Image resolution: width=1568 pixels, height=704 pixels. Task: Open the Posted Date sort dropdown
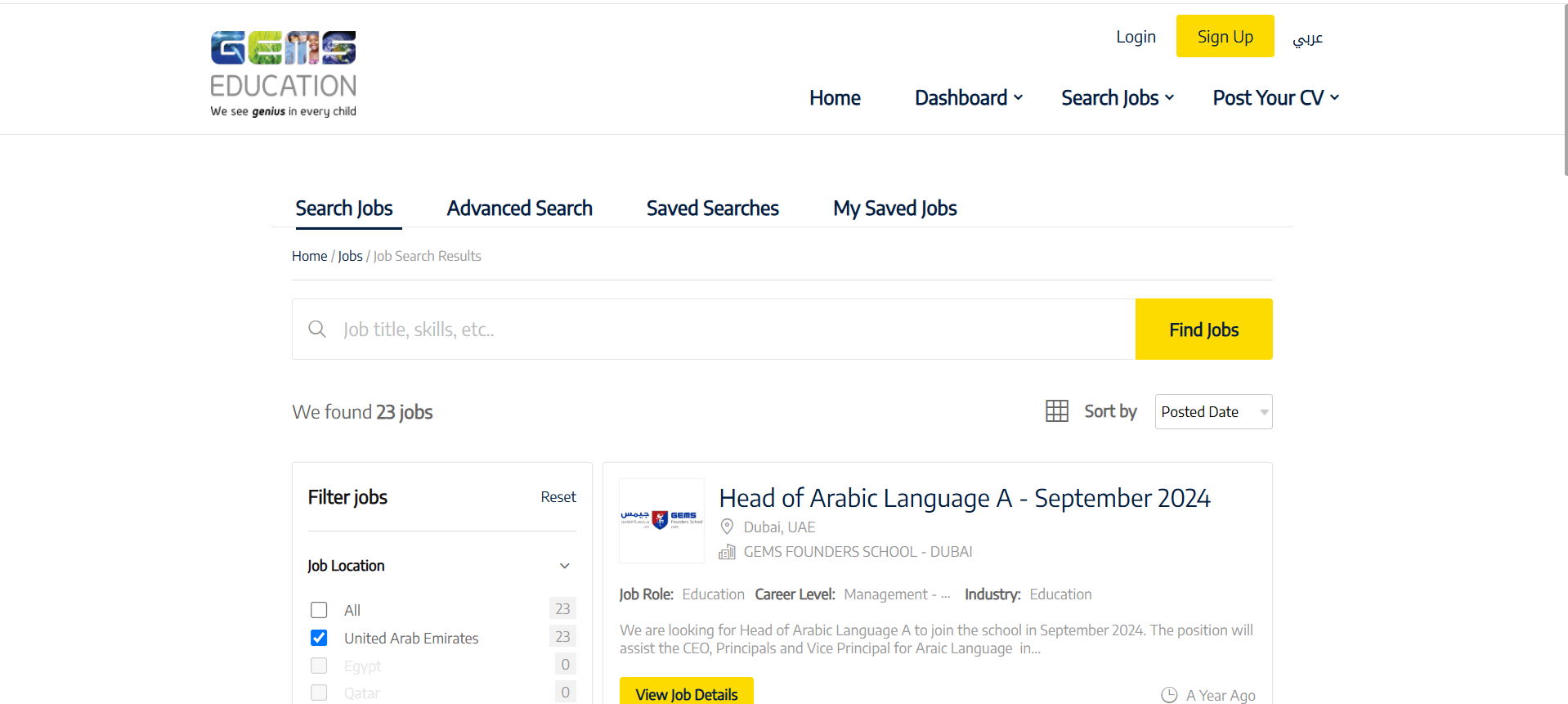point(1213,412)
